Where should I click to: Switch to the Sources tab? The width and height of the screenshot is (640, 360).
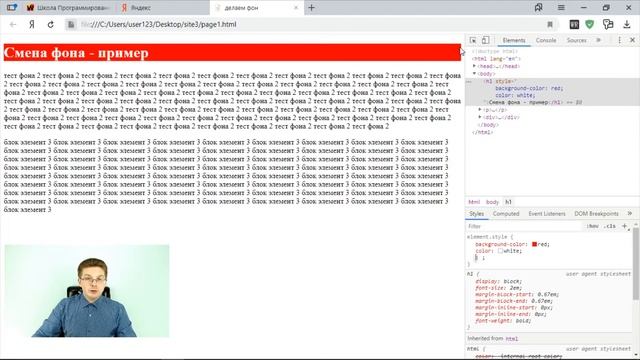(576, 40)
